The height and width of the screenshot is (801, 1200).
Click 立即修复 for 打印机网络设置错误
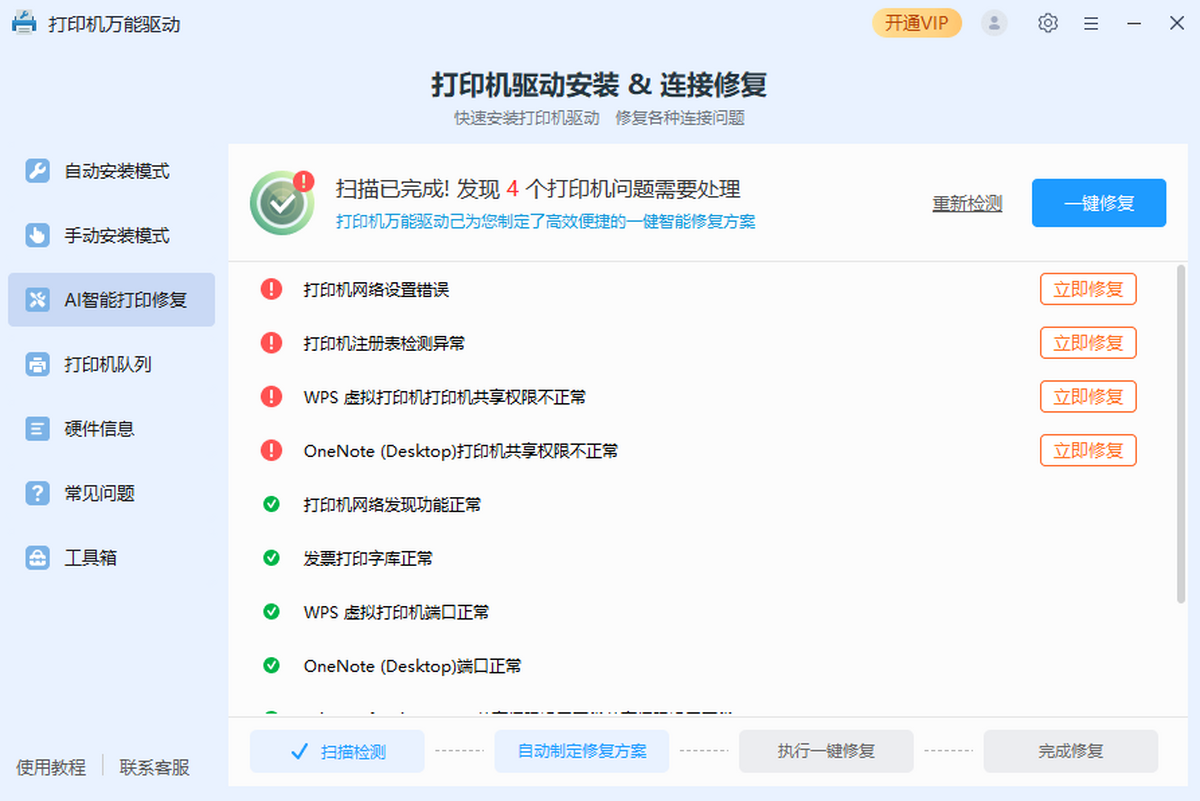[x=1088, y=289]
